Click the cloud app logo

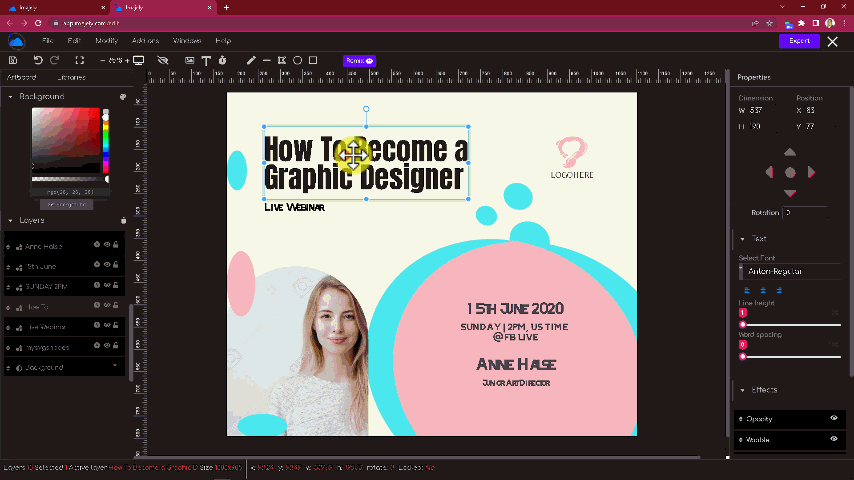click(16, 41)
